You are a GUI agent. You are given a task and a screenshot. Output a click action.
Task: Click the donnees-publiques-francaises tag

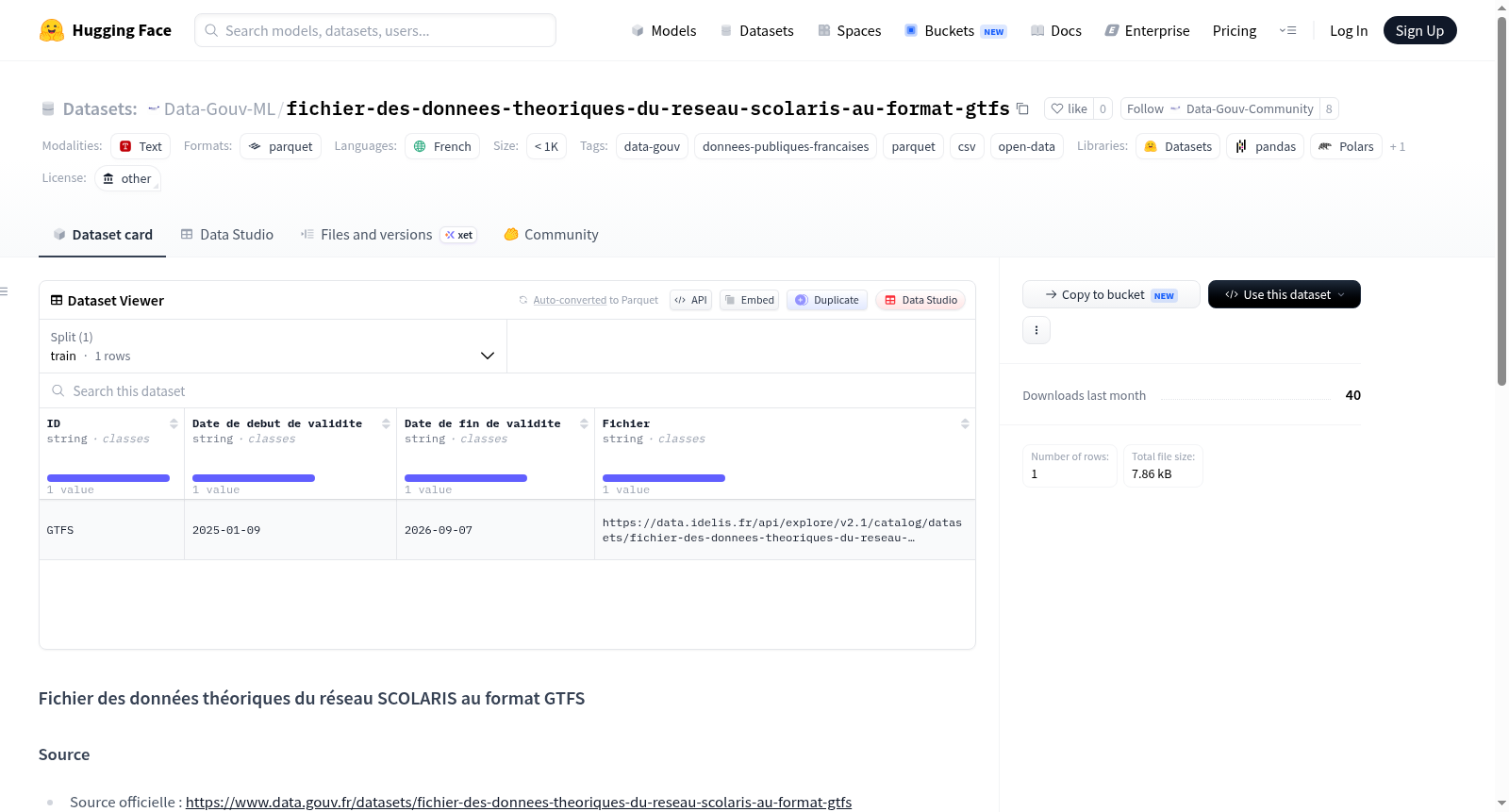[x=786, y=146]
